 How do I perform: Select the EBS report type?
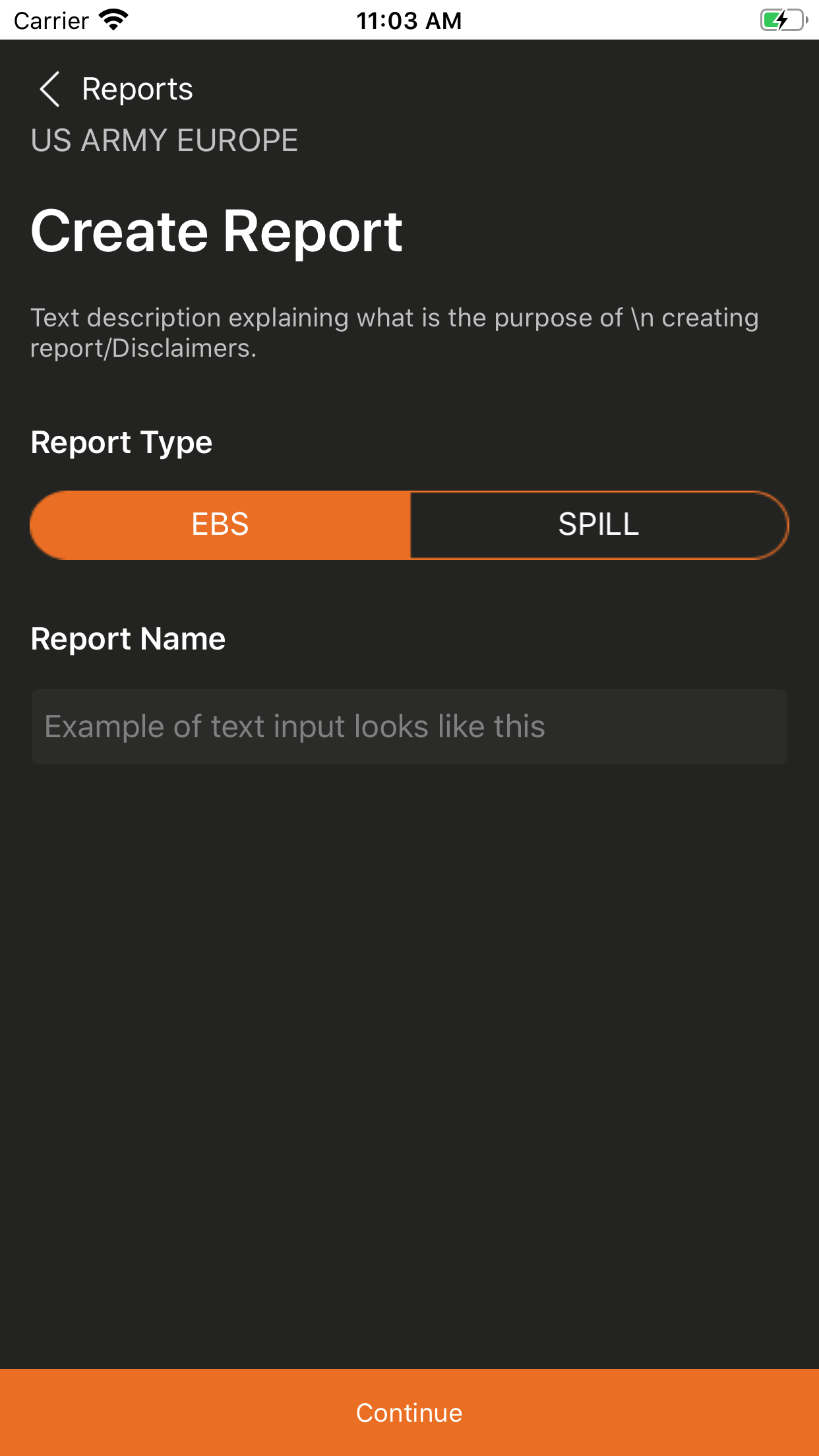(x=220, y=525)
